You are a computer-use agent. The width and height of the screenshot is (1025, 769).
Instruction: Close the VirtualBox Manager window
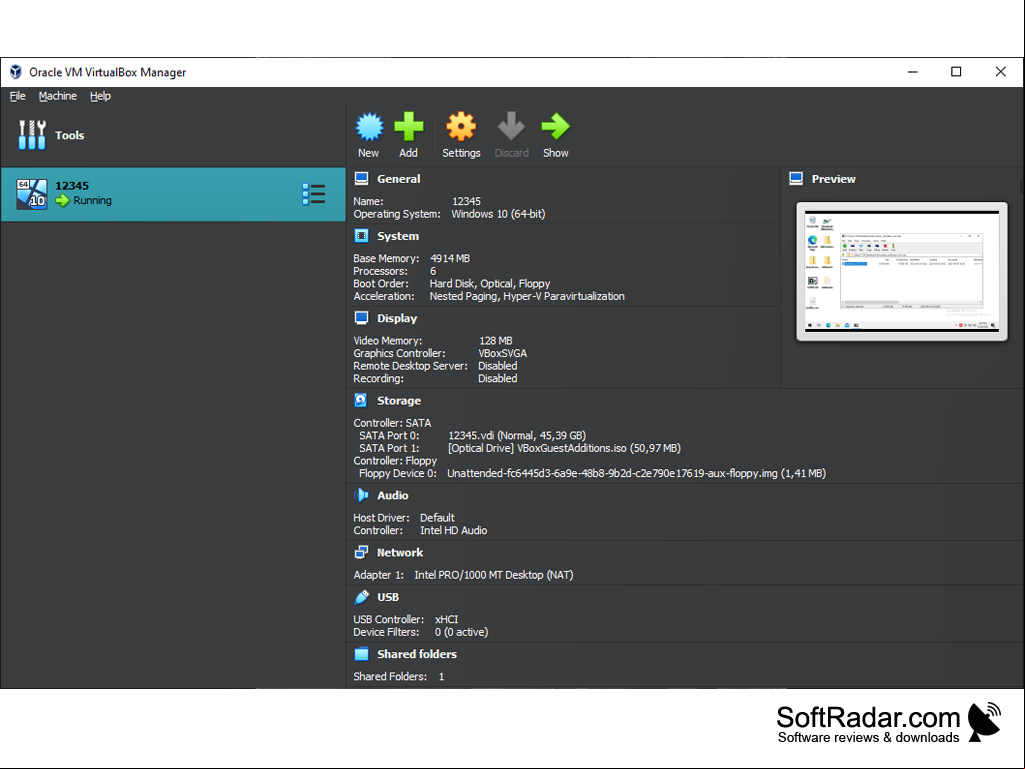tap(1000, 72)
